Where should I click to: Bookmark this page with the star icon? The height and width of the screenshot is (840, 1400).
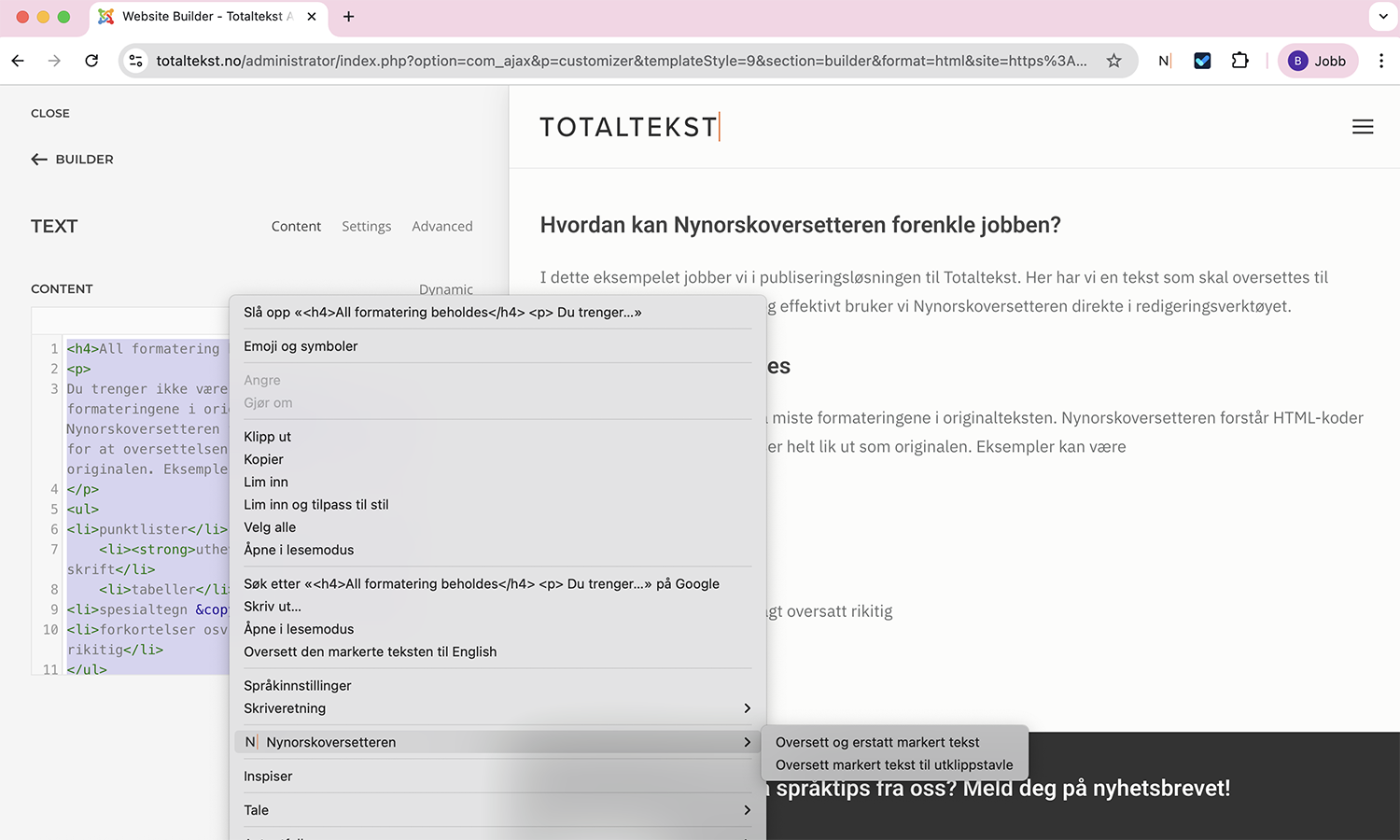point(1113,61)
